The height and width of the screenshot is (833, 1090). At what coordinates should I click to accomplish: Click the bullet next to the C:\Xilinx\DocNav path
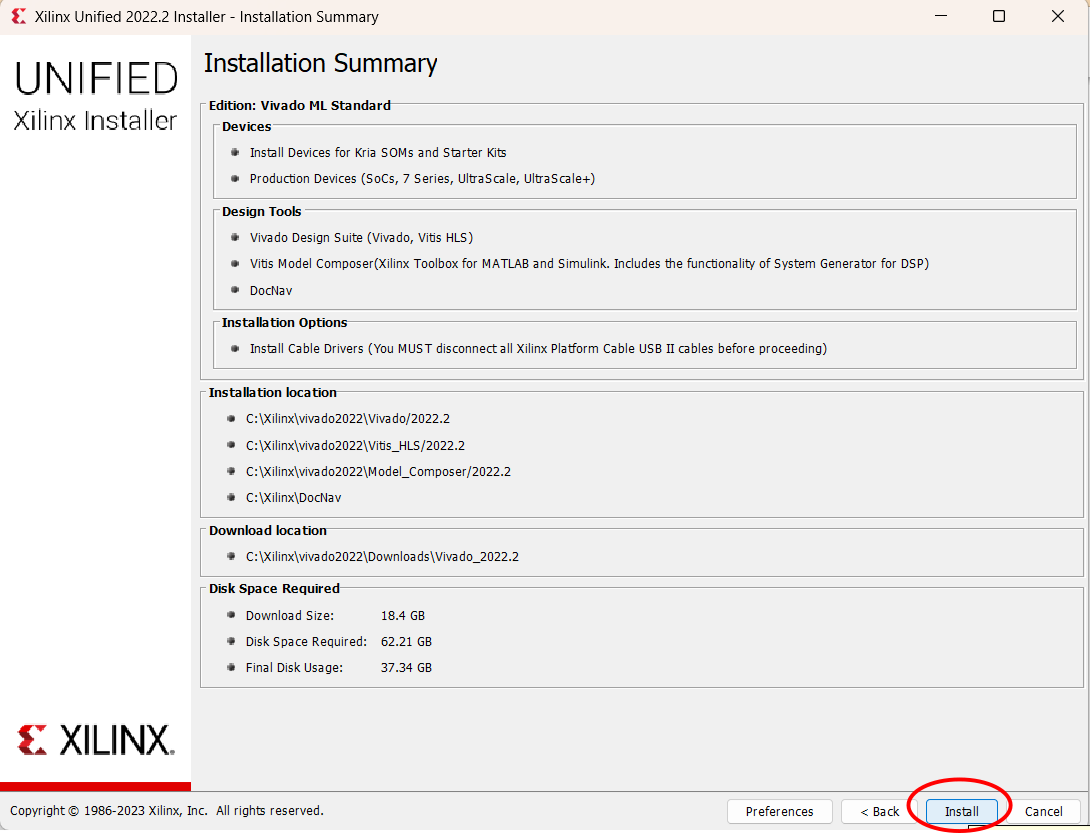pos(232,497)
